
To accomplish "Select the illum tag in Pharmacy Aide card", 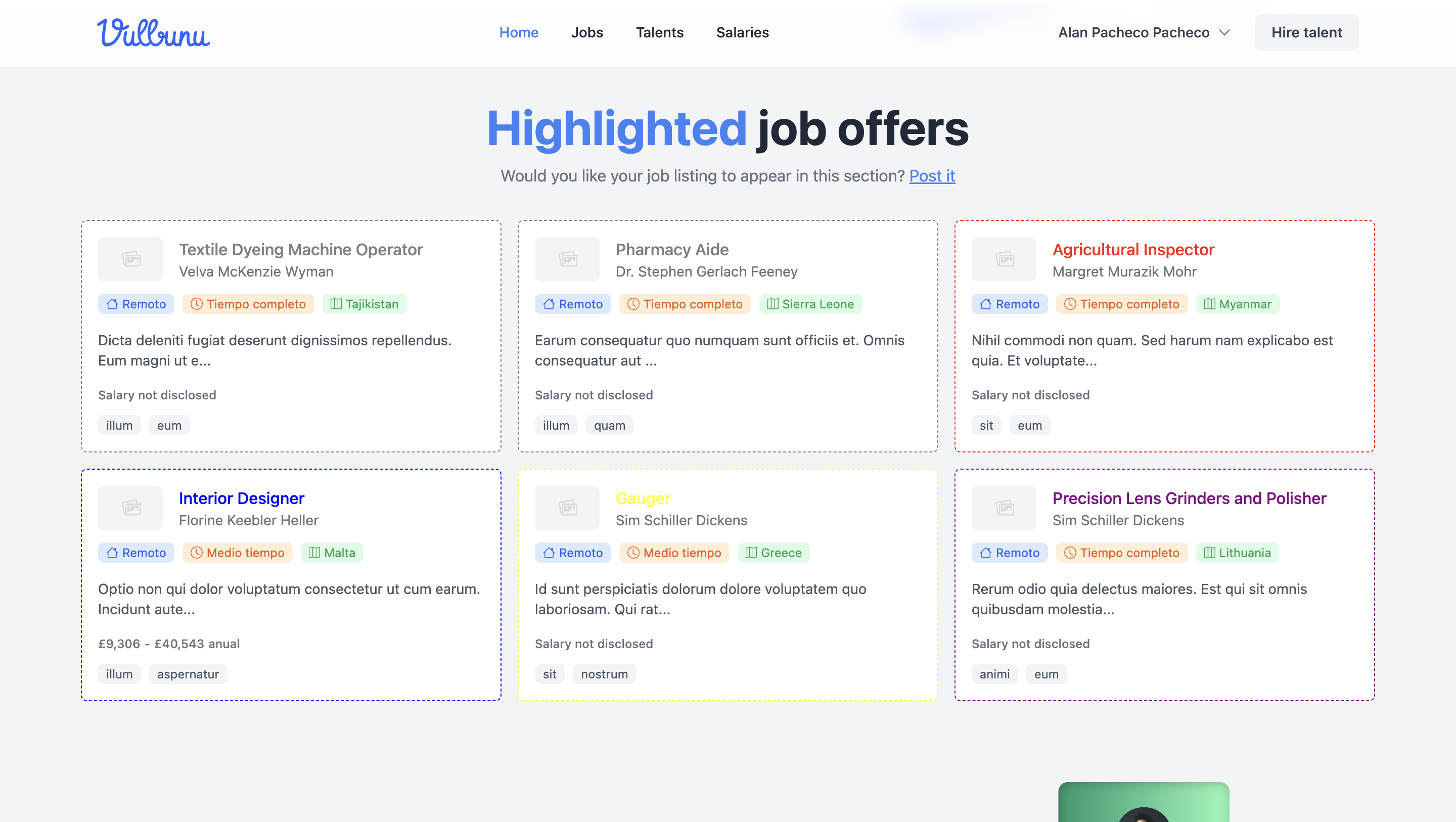I will (x=556, y=425).
